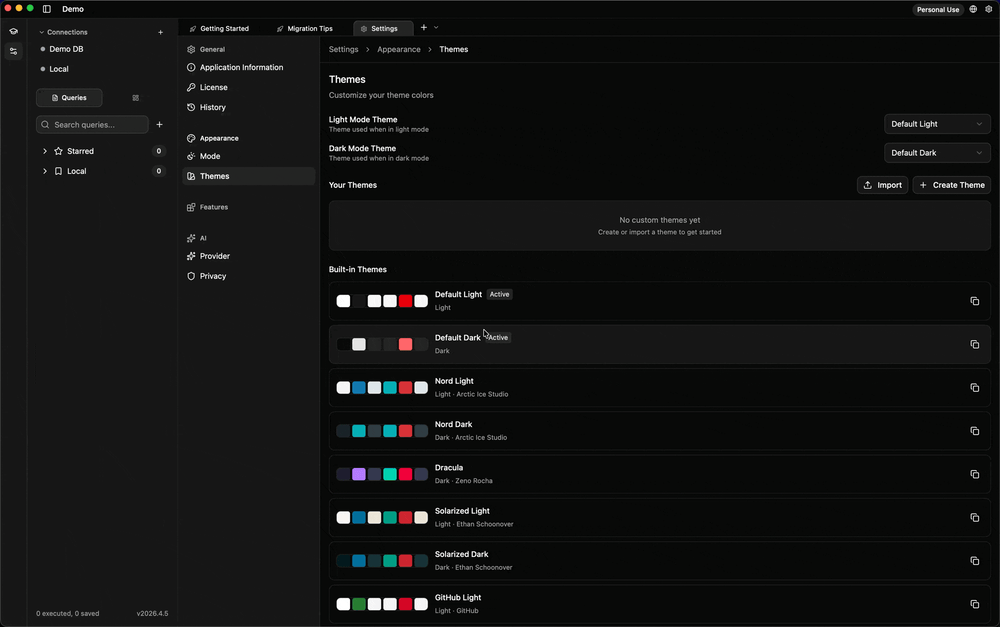Click the Application Information info icon
Image resolution: width=1000 pixels, height=627 pixels.
[x=191, y=67]
